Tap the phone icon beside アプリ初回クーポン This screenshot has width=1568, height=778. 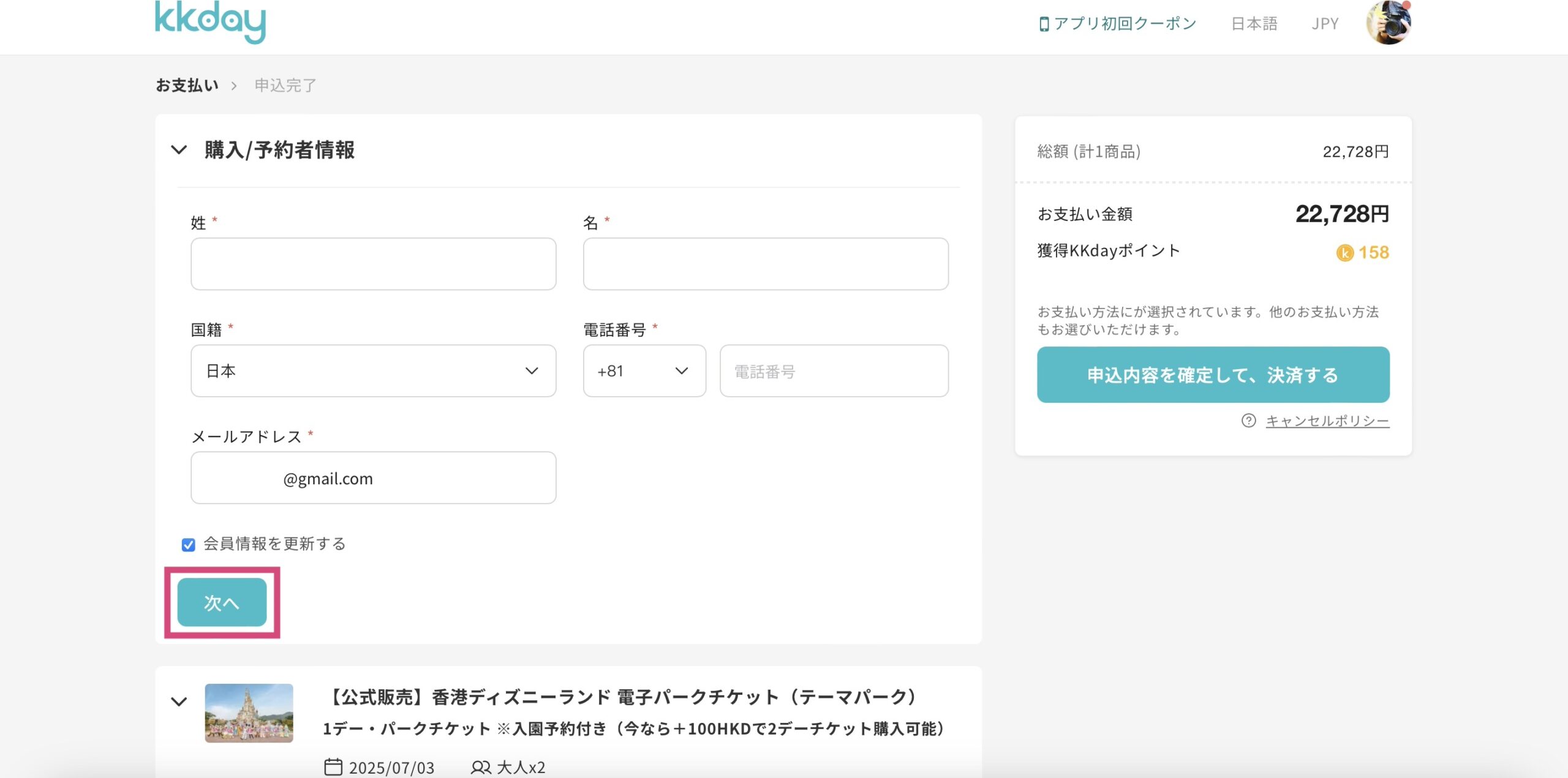click(x=1044, y=24)
